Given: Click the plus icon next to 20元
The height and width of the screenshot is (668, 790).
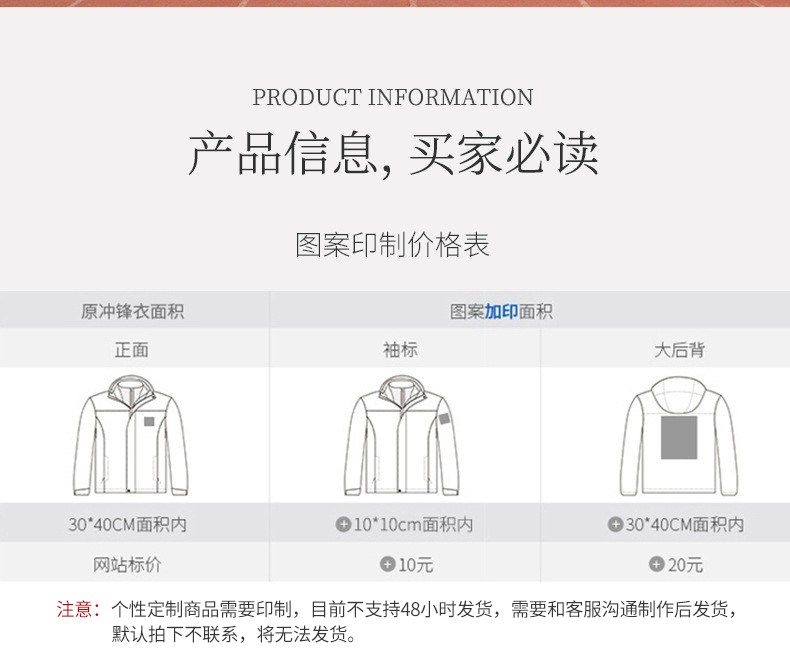Looking at the screenshot, I should (x=656, y=564).
